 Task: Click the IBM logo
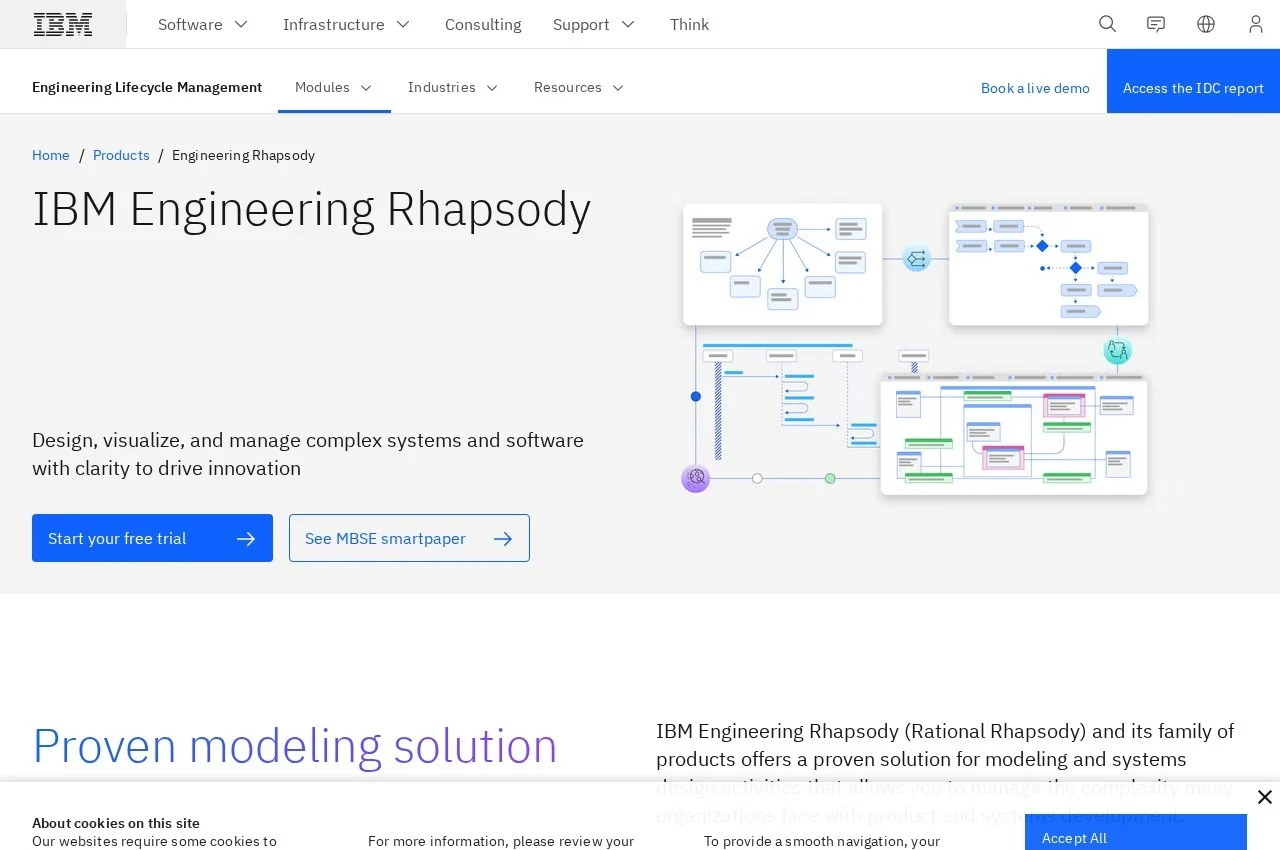[63, 24]
